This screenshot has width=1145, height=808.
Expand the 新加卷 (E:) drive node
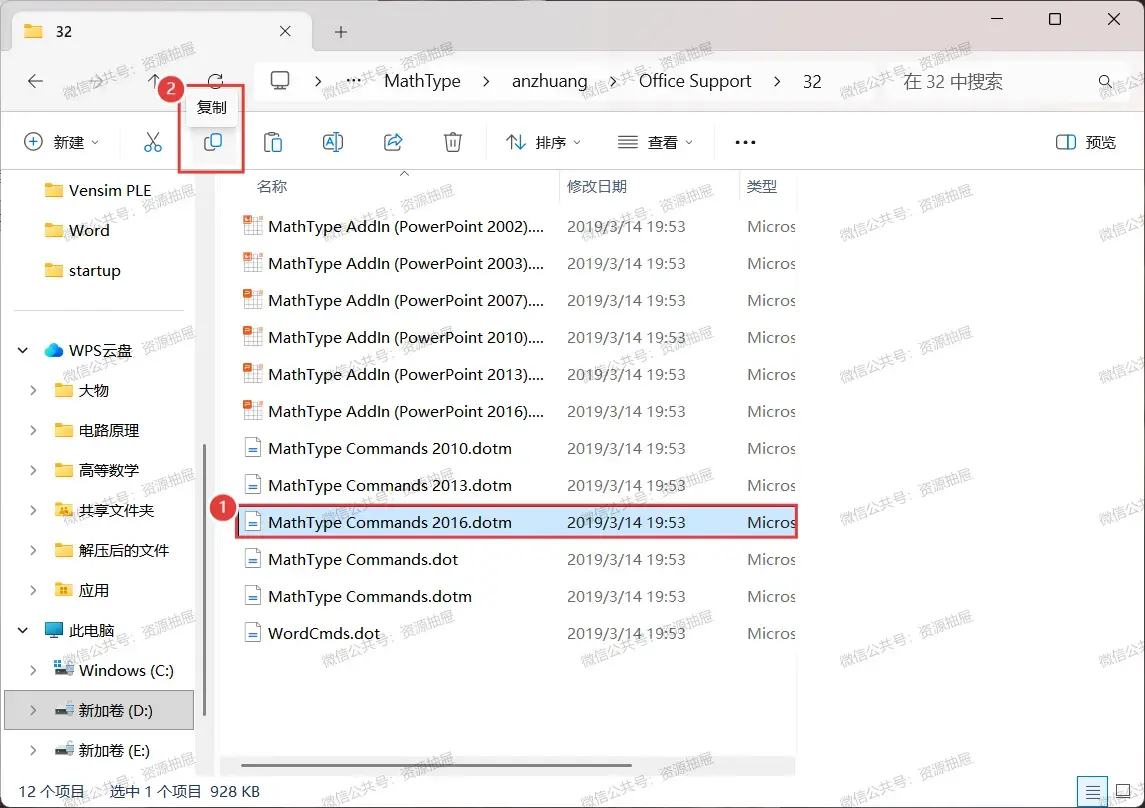point(33,750)
